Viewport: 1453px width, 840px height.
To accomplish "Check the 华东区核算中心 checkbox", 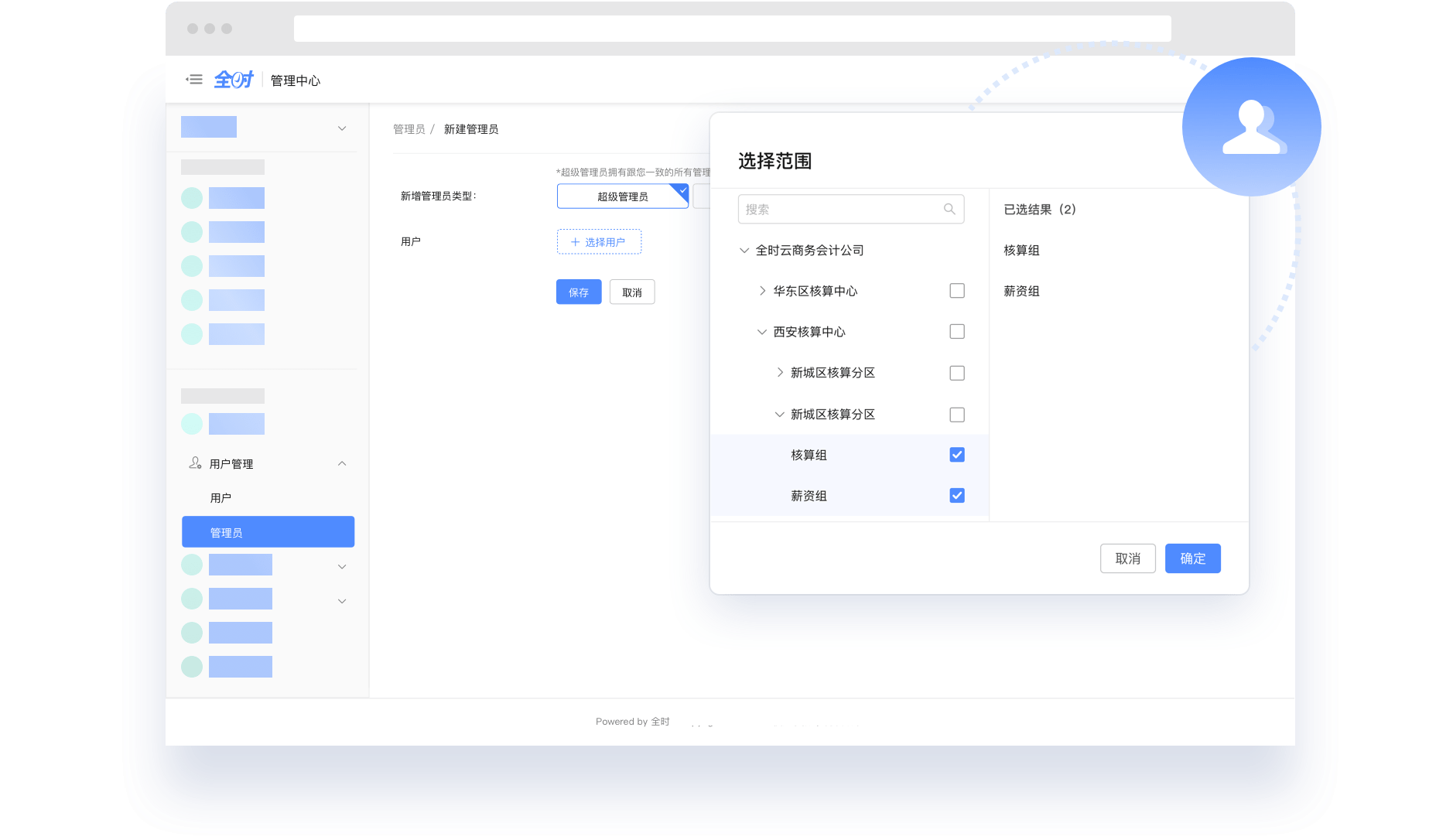I will coord(957,291).
